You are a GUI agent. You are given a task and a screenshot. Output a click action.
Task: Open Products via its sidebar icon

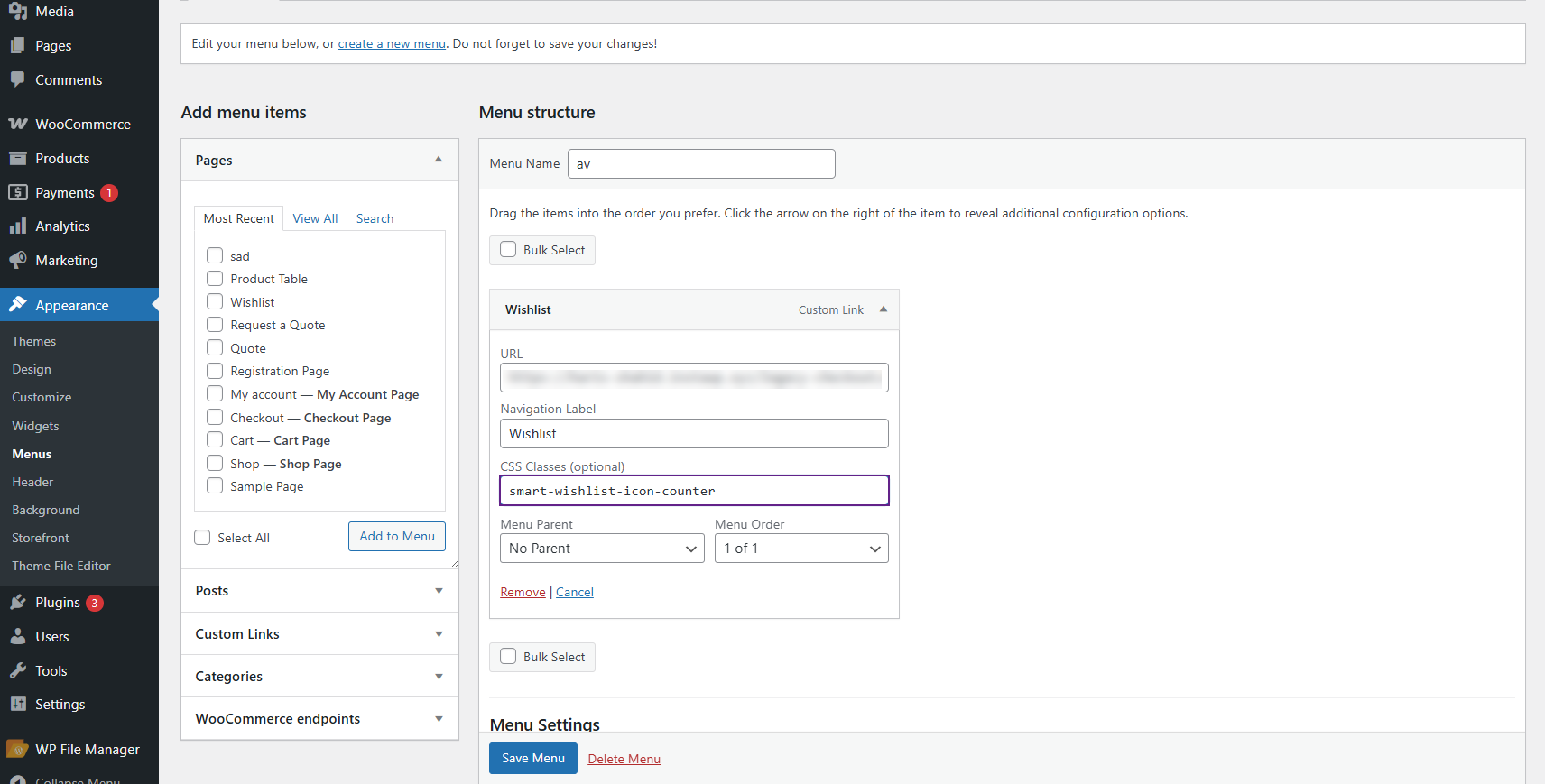point(18,158)
